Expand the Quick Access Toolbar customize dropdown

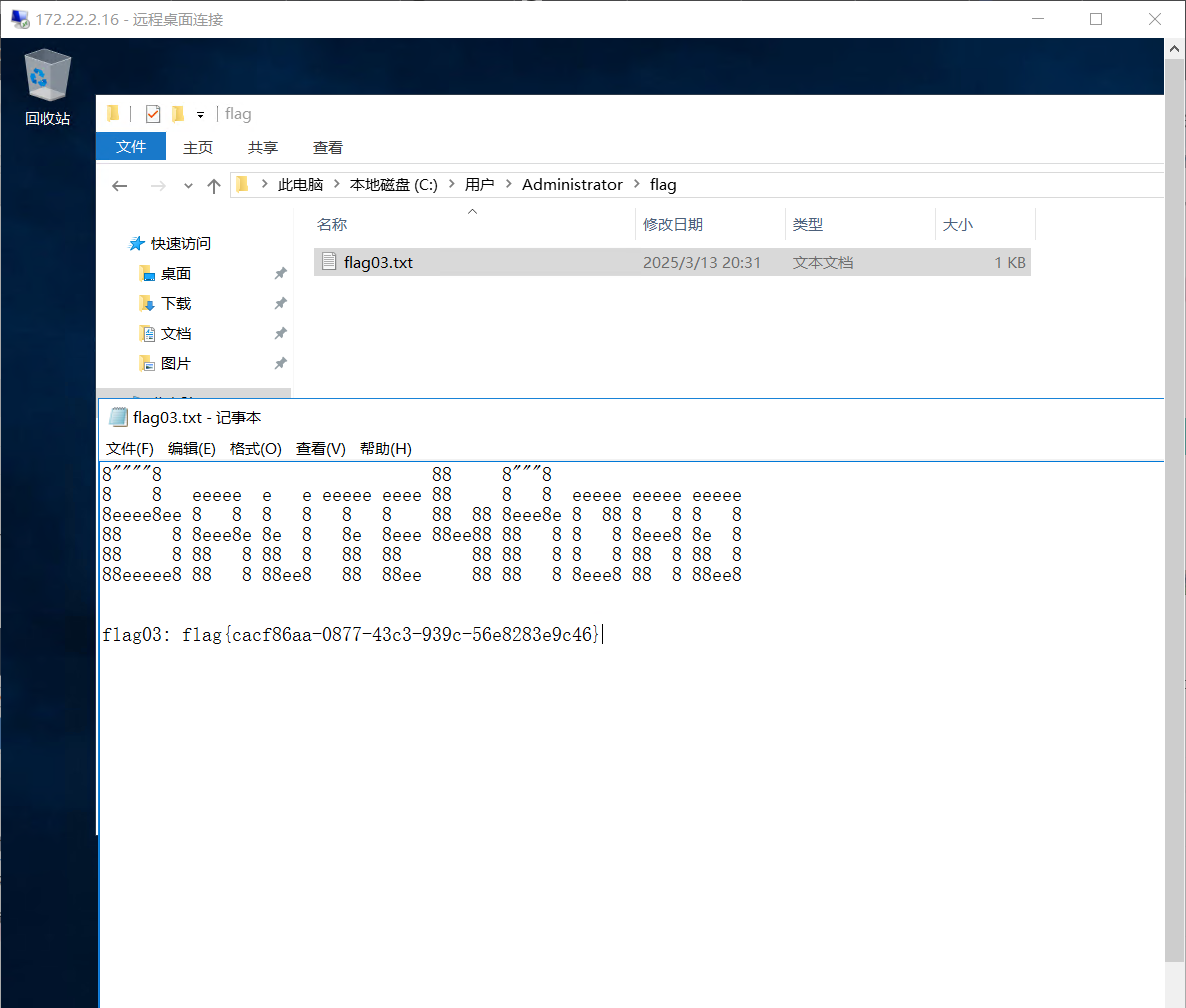[x=200, y=115]
